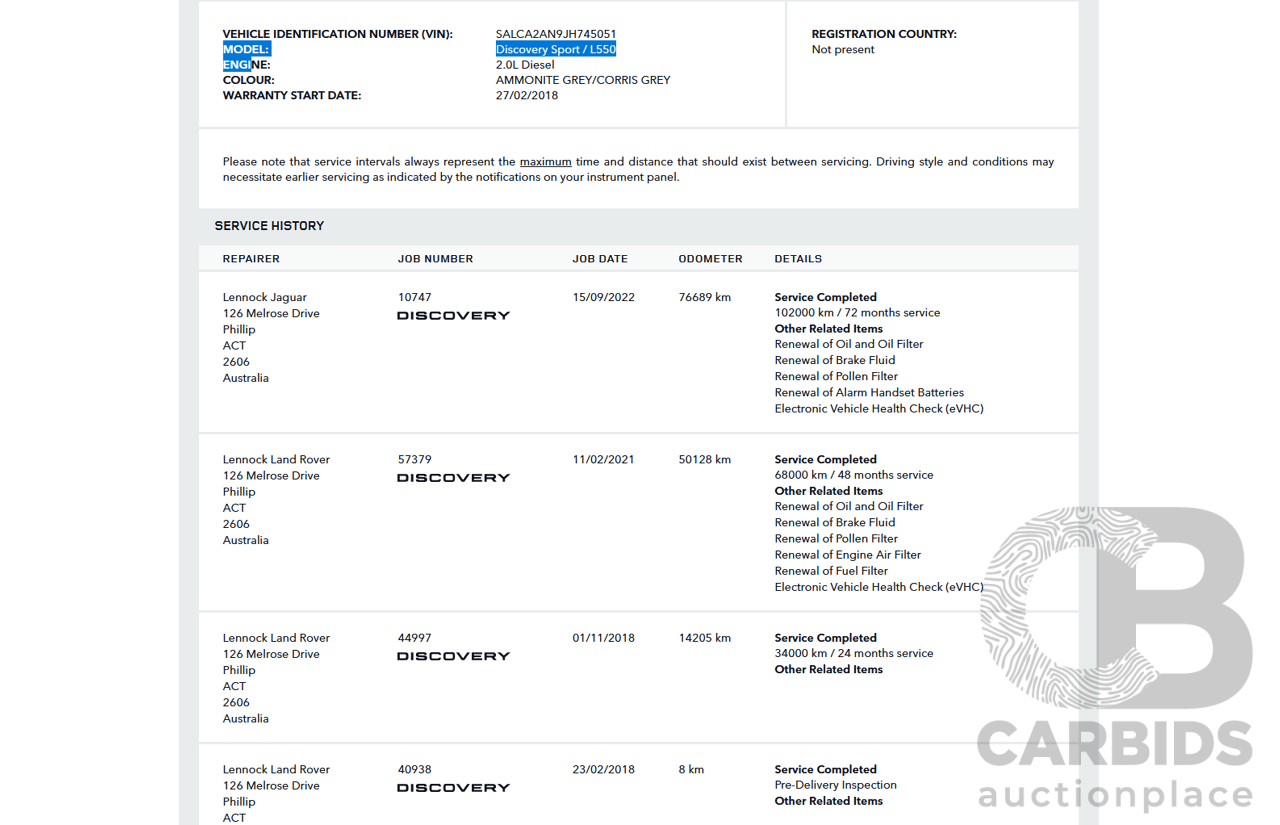Click the SERVICE HISTORY section heading
The width and height of the screenshot is (1280, 825).
click(x=269, y=226)
